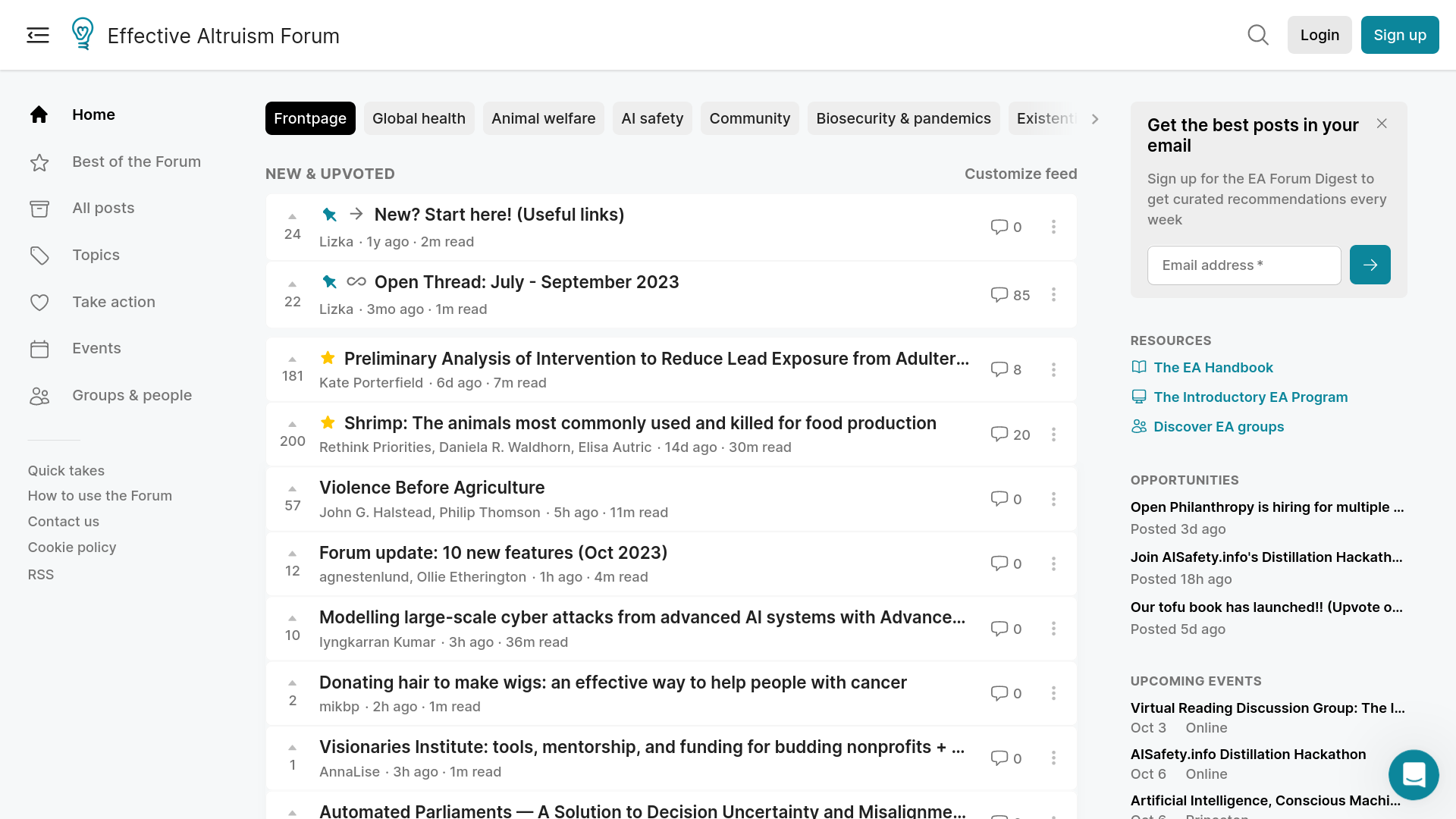The image size is (1456, 819).
Task: Click the monitor icon beside the Introductory EA Program
Action: pos(1139,397)
